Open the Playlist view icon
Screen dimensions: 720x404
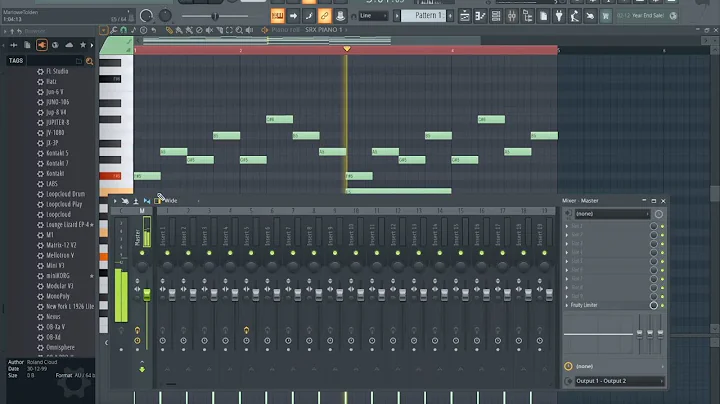tap(465, 16)
